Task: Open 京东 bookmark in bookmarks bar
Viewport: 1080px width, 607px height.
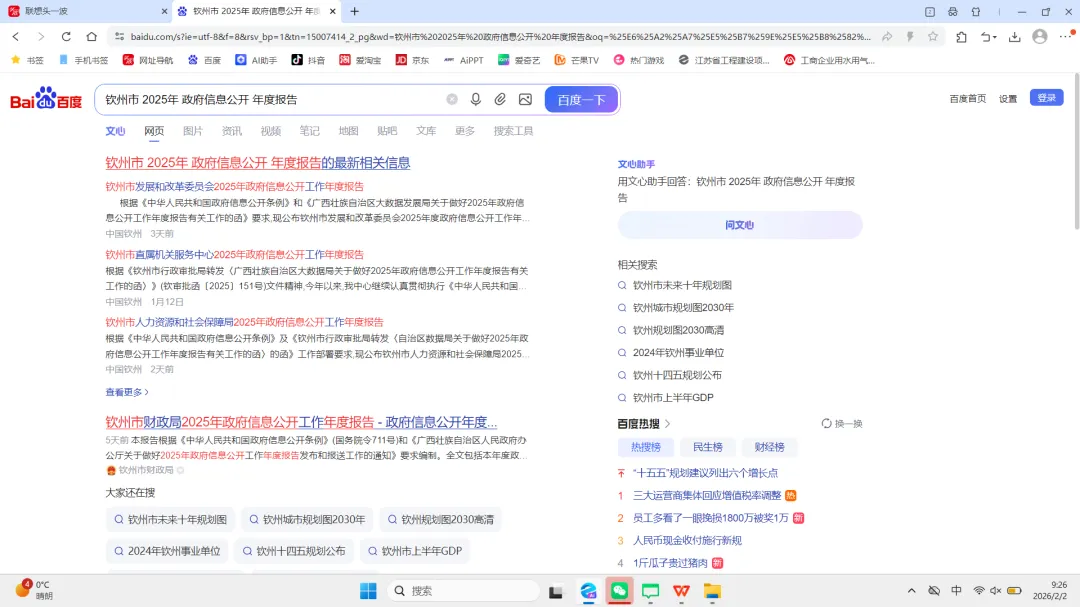Action: (412, 60)
